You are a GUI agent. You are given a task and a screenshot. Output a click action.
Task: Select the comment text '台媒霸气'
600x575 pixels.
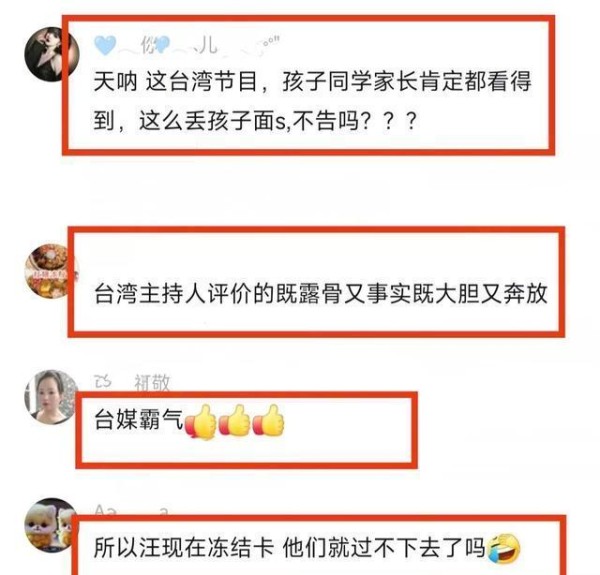tap(139, 419)
